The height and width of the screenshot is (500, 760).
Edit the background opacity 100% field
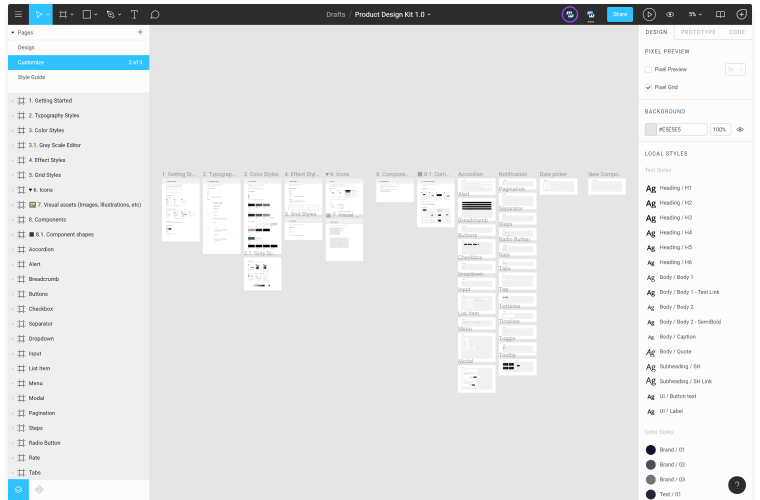[x=720, y=129]
